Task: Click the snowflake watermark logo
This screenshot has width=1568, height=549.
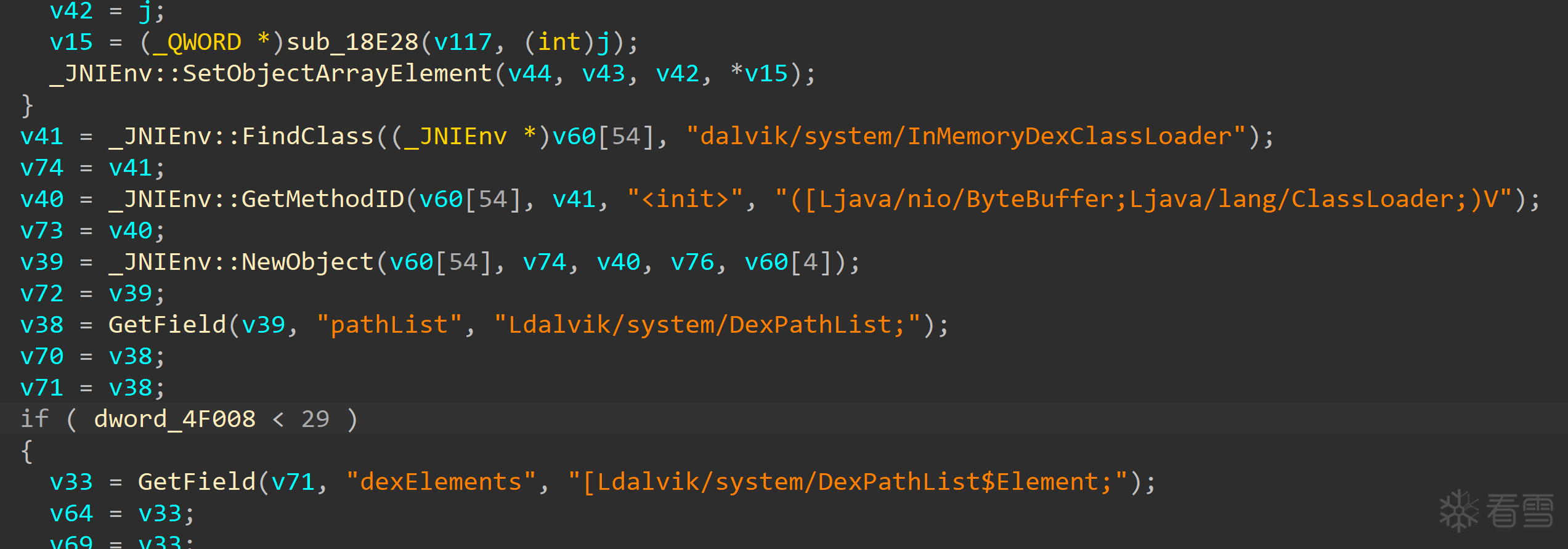Action: (1459, 511)
